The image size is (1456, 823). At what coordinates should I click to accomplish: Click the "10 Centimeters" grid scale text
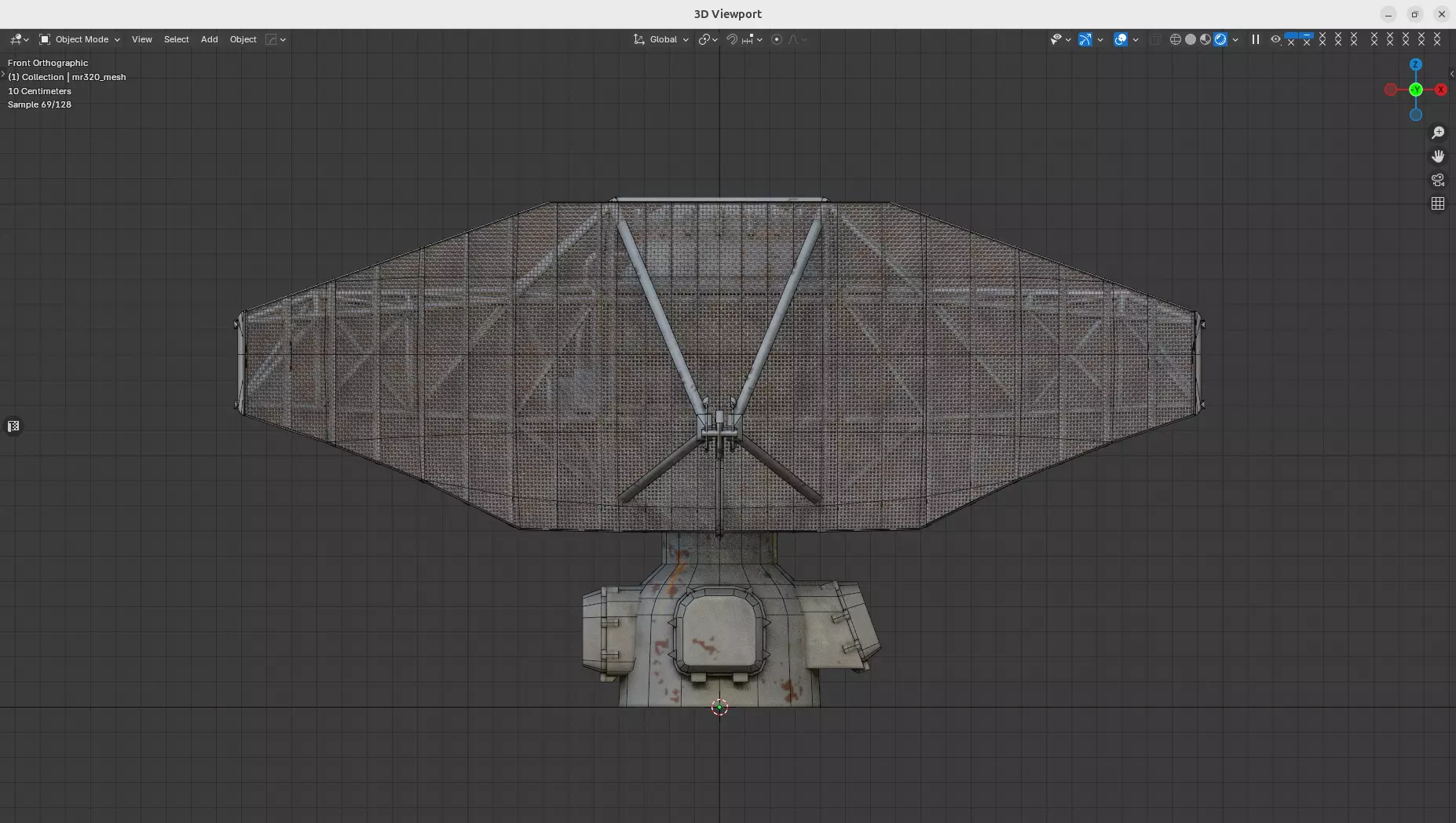coord(39,91)
